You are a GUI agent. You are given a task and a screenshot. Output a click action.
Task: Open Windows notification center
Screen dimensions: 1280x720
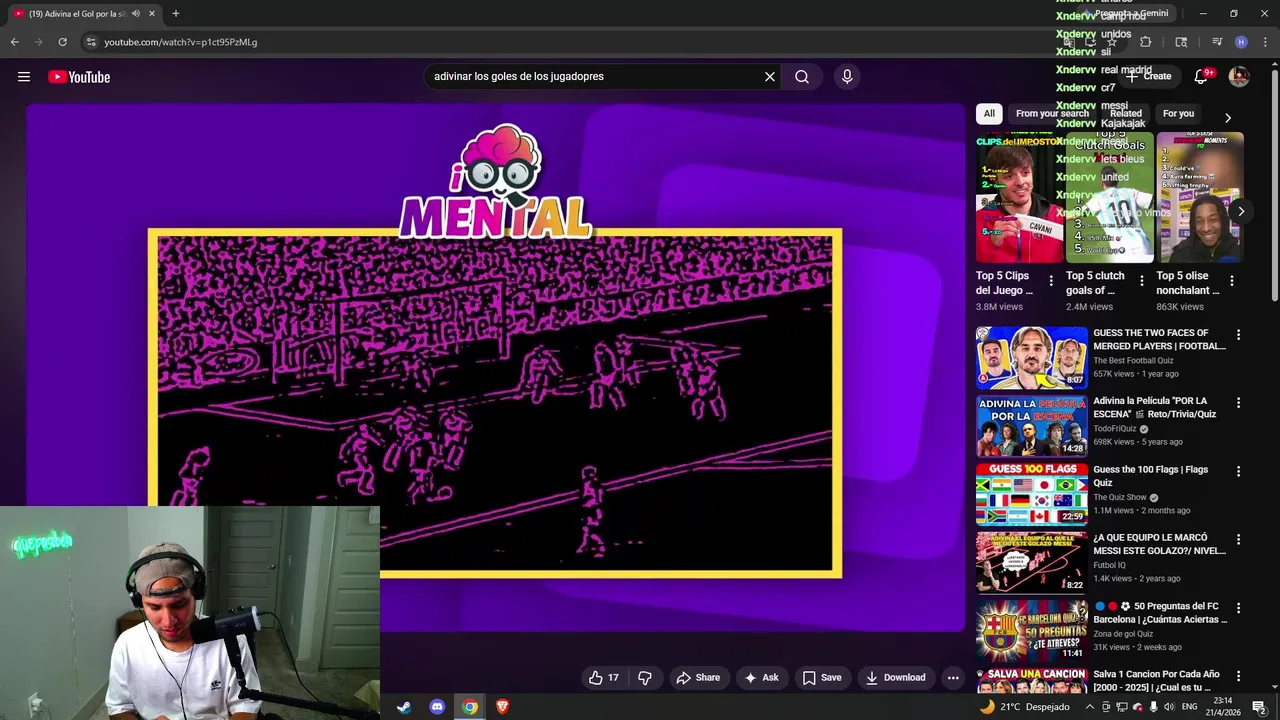tap(1260, 707)
